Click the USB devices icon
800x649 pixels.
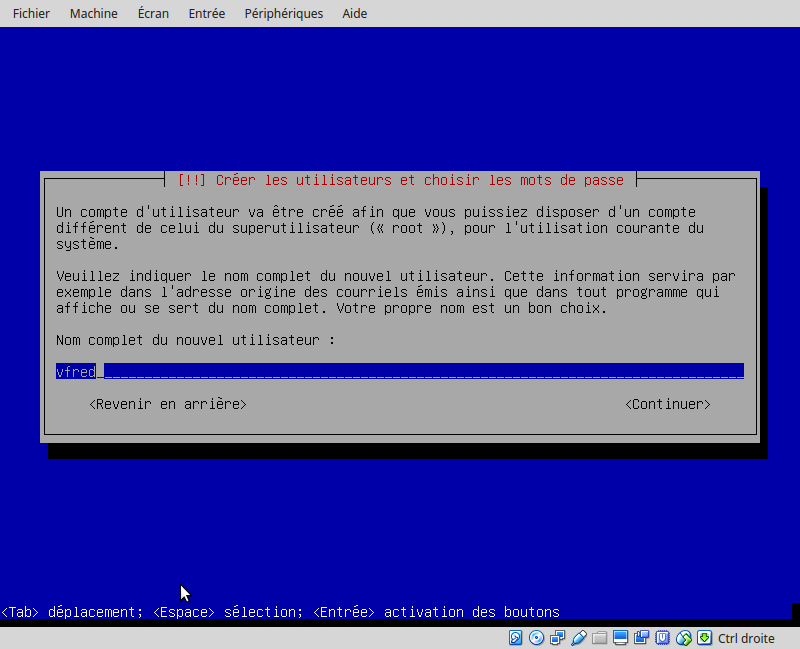(579, 638)
